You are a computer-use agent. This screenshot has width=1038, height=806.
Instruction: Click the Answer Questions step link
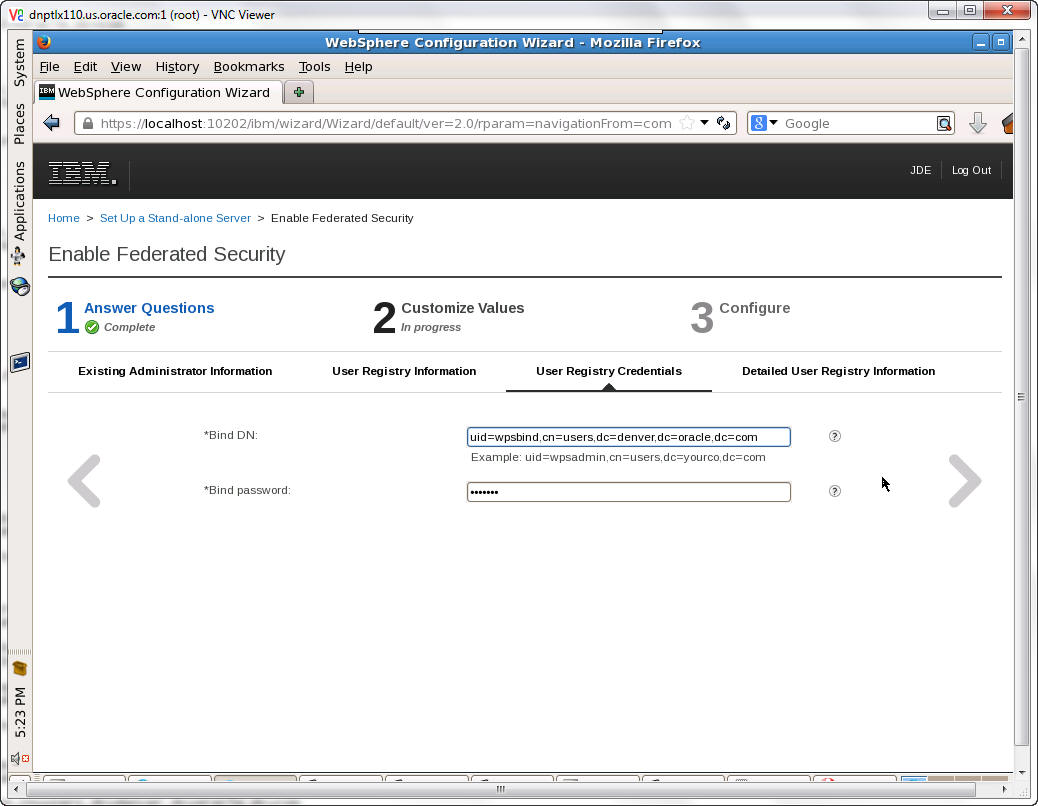coord(149,308)
